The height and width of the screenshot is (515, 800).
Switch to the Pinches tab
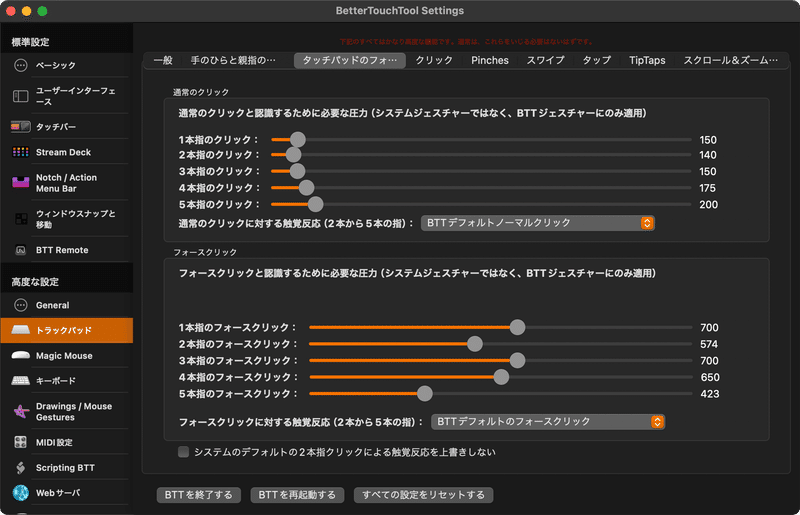pos(490,60)
